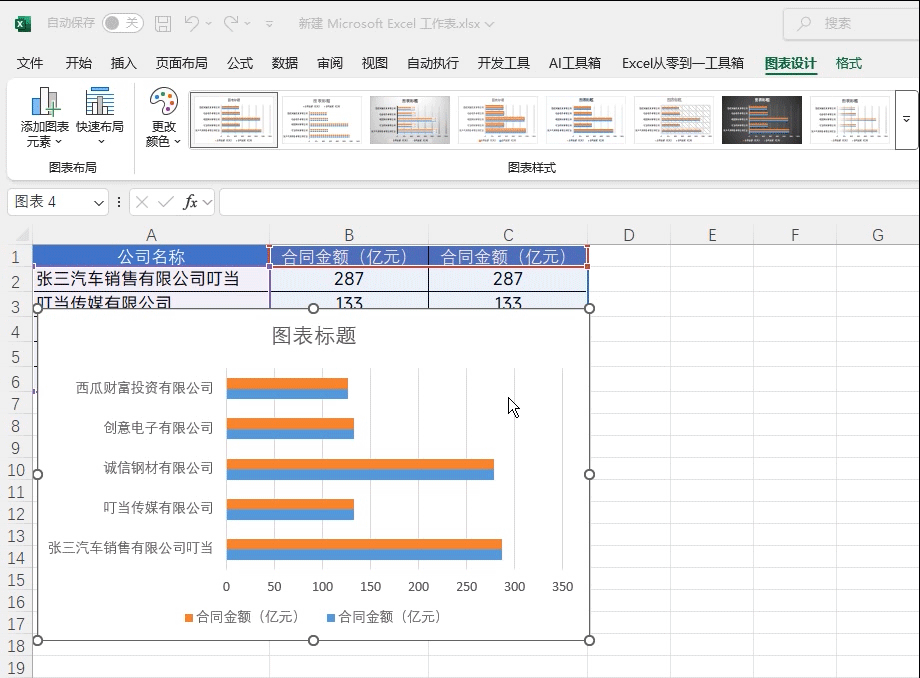Click in the search box
920x678 pixels.
(850, 23)
